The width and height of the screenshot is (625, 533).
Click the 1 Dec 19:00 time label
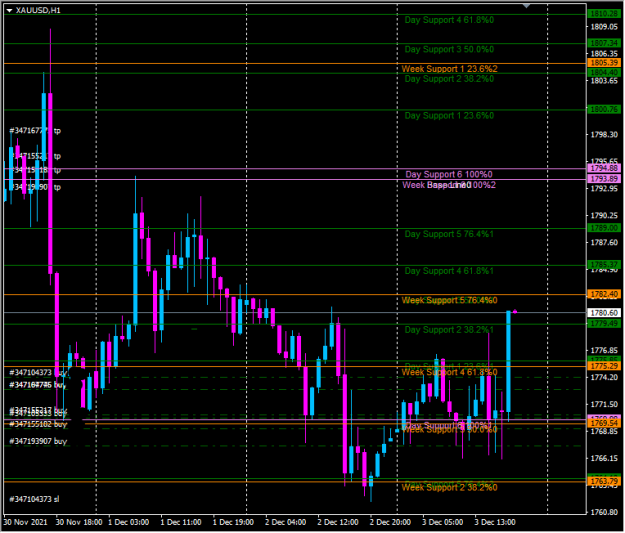pos(233,522)
